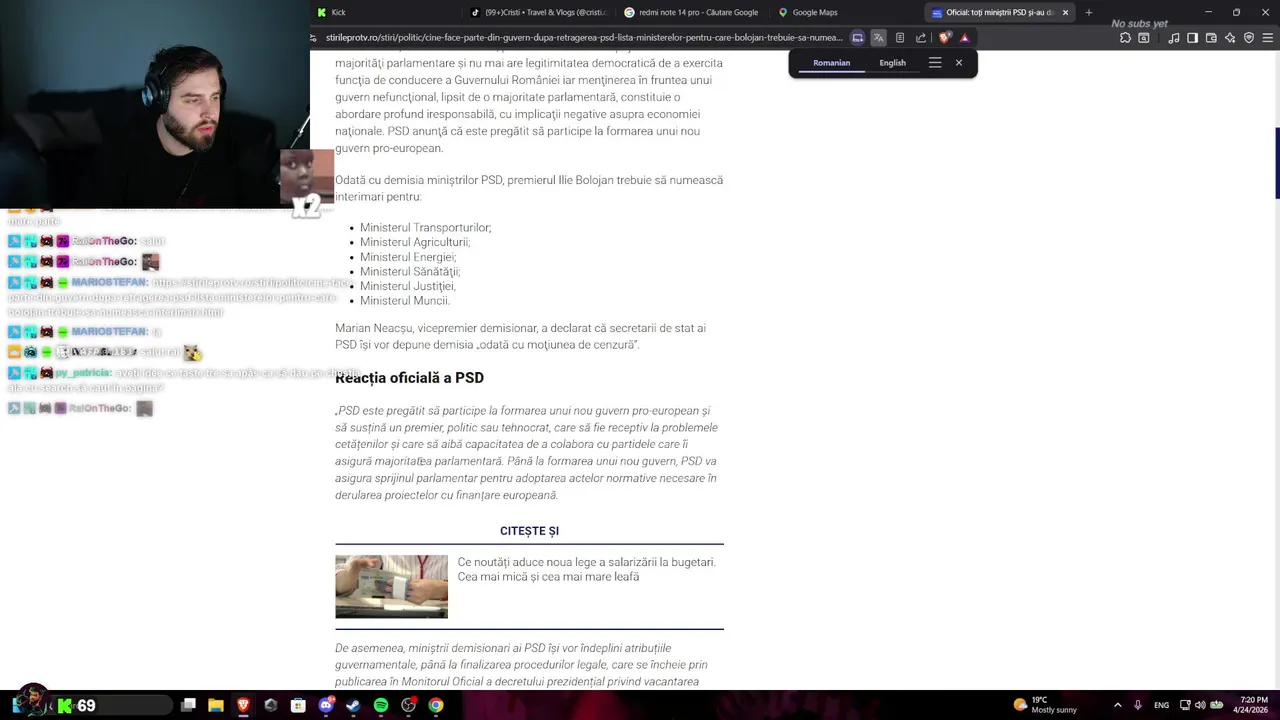The width and height of the screenshot is (1280, 720).
Task: Close the translate popup
Action: pyautogui.click(x=959, y=63)
